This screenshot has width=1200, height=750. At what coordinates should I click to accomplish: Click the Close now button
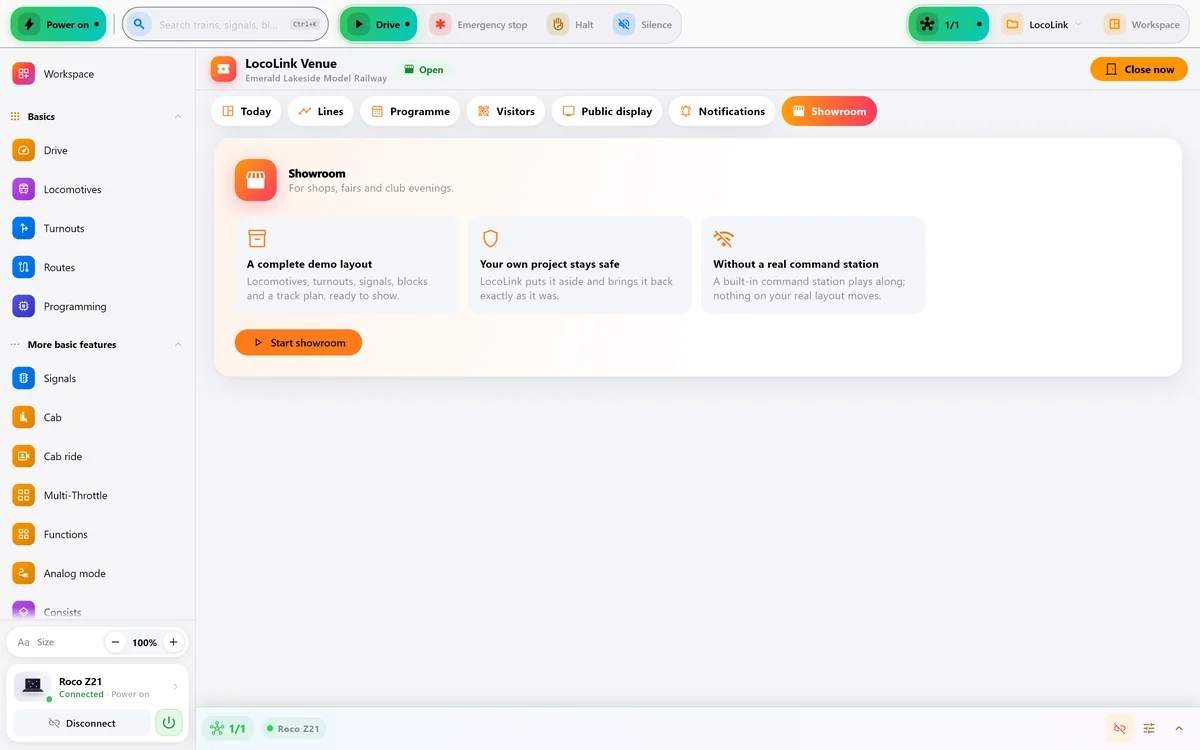click(1139, 69)
